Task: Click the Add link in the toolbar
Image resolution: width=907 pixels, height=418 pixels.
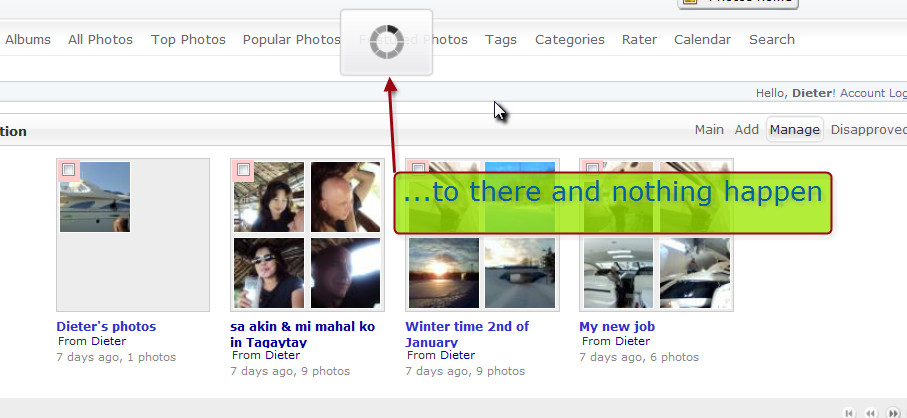Action: [747, 129]
